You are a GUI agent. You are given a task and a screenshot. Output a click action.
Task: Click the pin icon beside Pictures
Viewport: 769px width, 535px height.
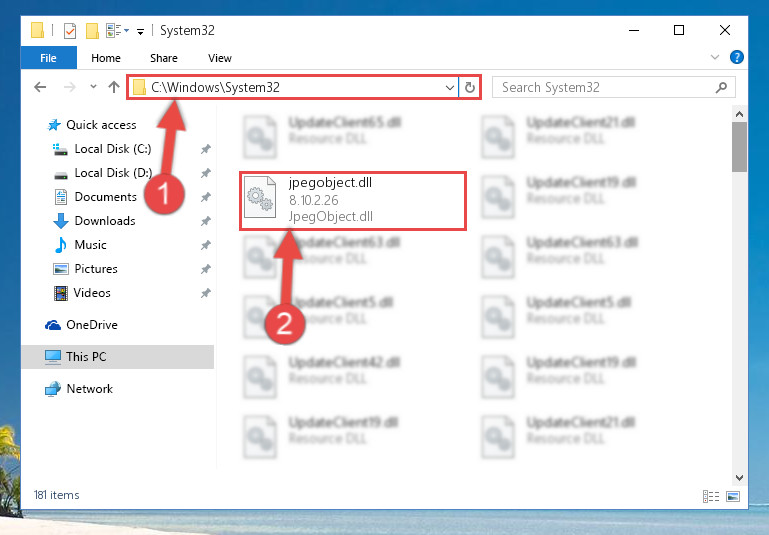click(x=205, y=269)
